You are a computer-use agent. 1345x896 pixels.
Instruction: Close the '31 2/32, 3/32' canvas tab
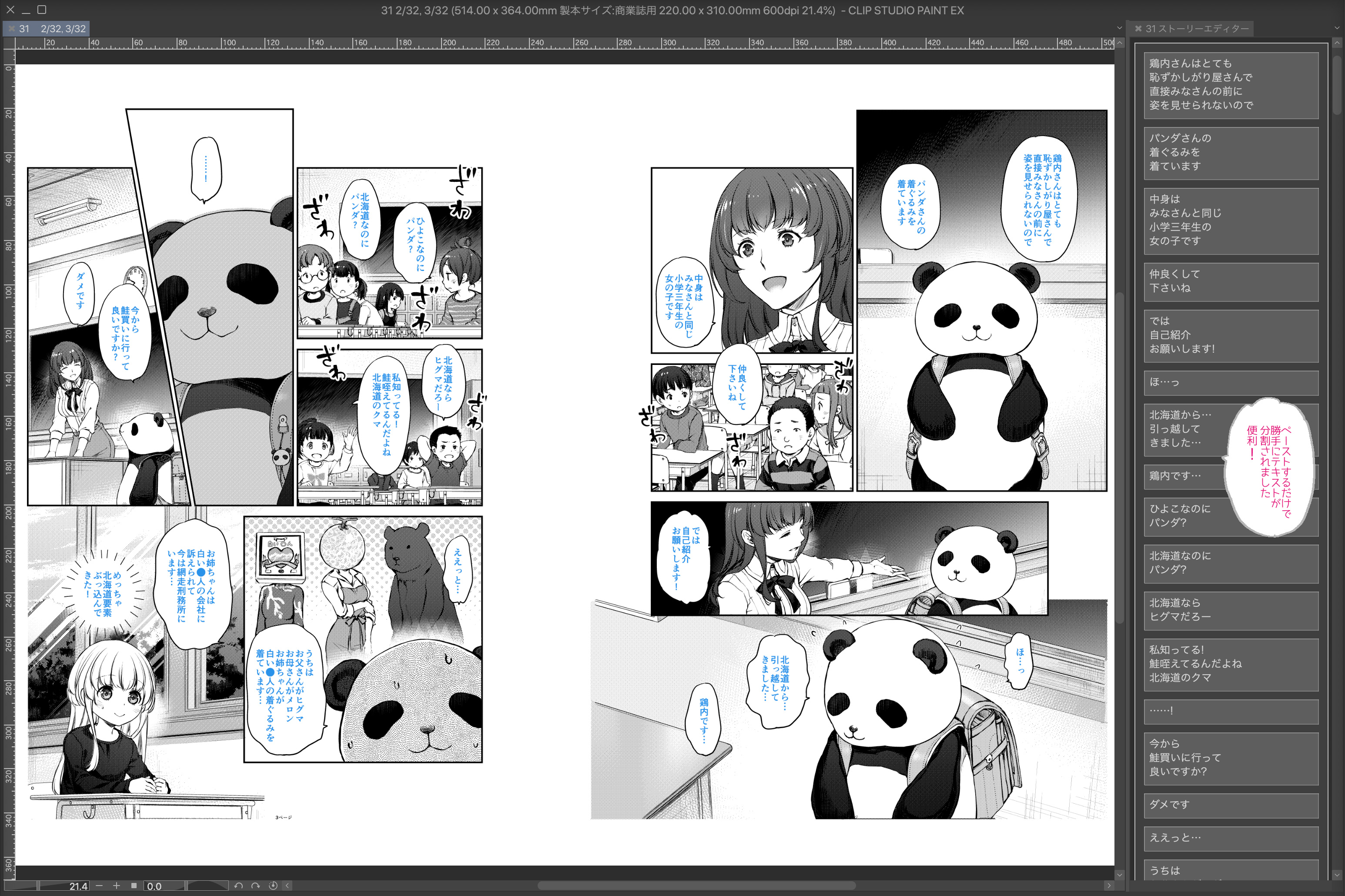tap(11, 29)
